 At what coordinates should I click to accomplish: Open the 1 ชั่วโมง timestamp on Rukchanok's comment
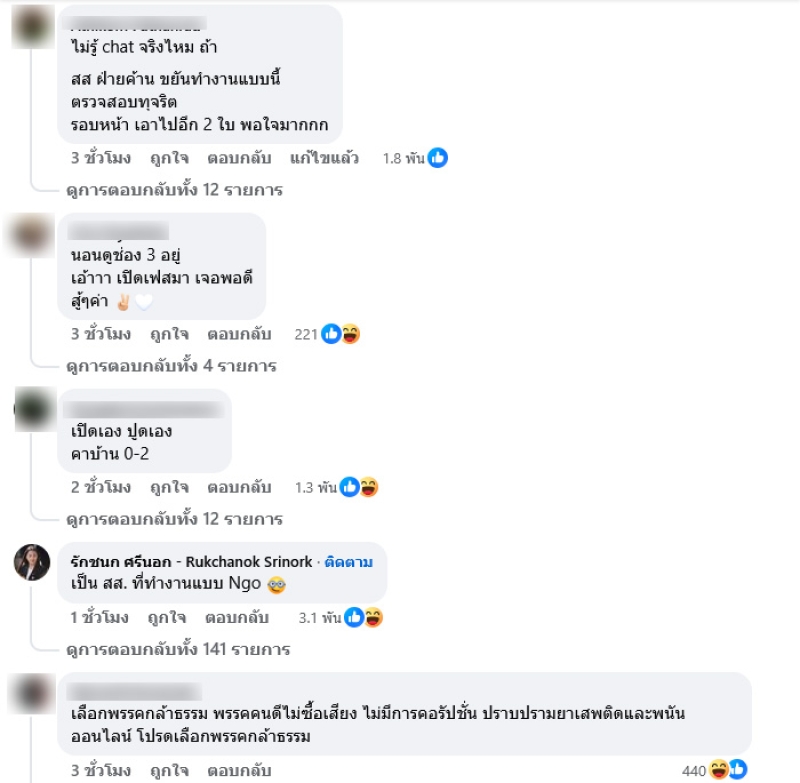pyautogui.click(x=99, y=618)
